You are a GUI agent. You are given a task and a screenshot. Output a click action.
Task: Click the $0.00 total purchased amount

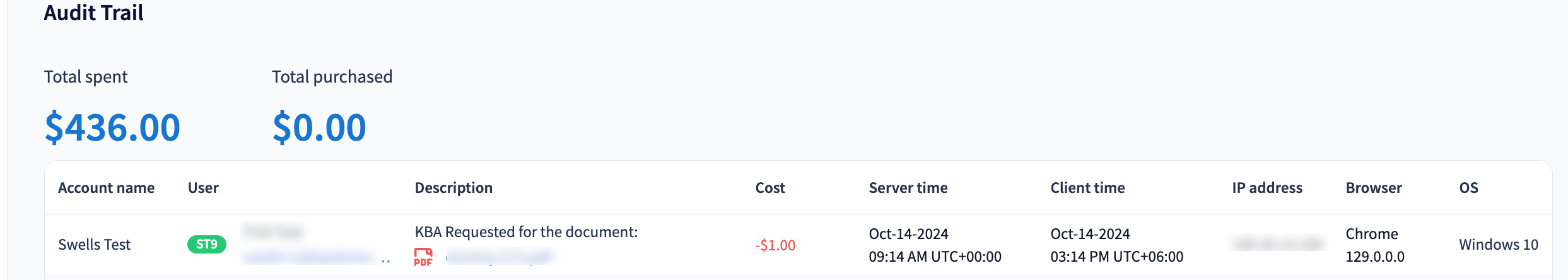click(x=319, y=127)
